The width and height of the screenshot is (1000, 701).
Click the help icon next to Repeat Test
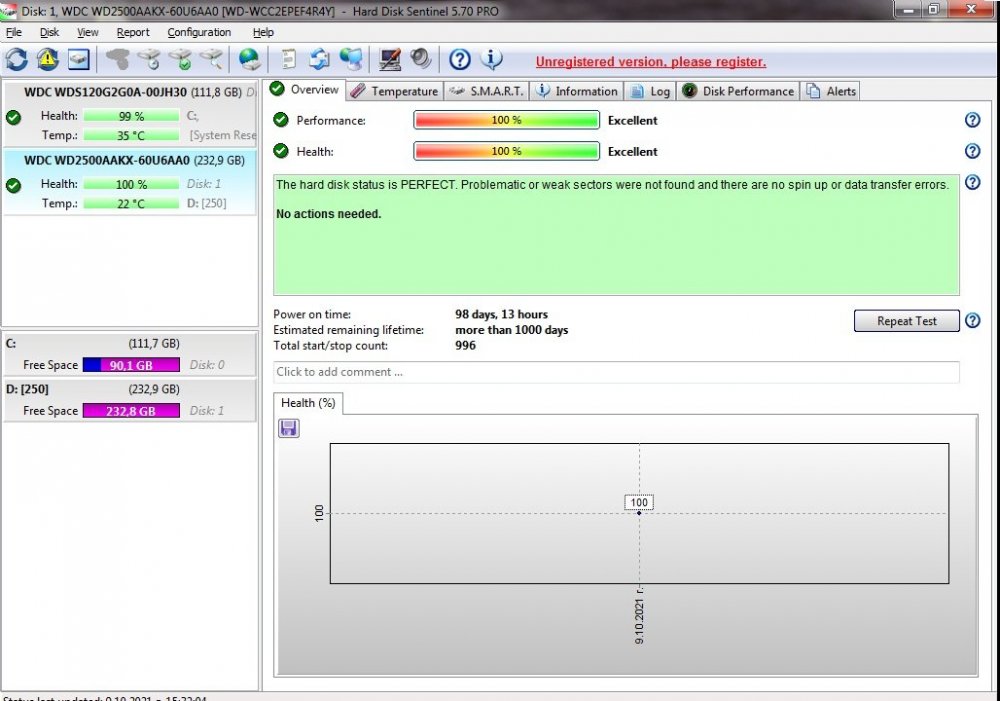[972, 321]
